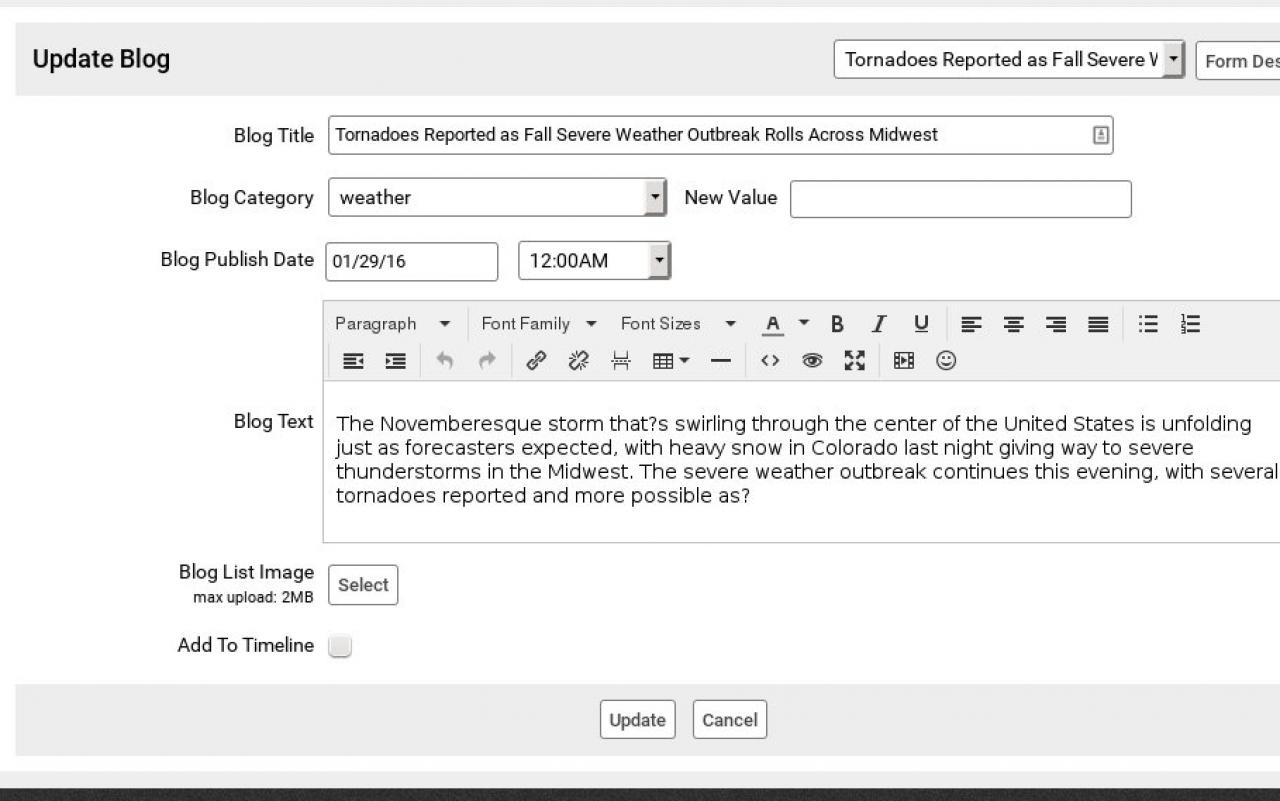Open the text color picker arrow

[x=804, y=323]
